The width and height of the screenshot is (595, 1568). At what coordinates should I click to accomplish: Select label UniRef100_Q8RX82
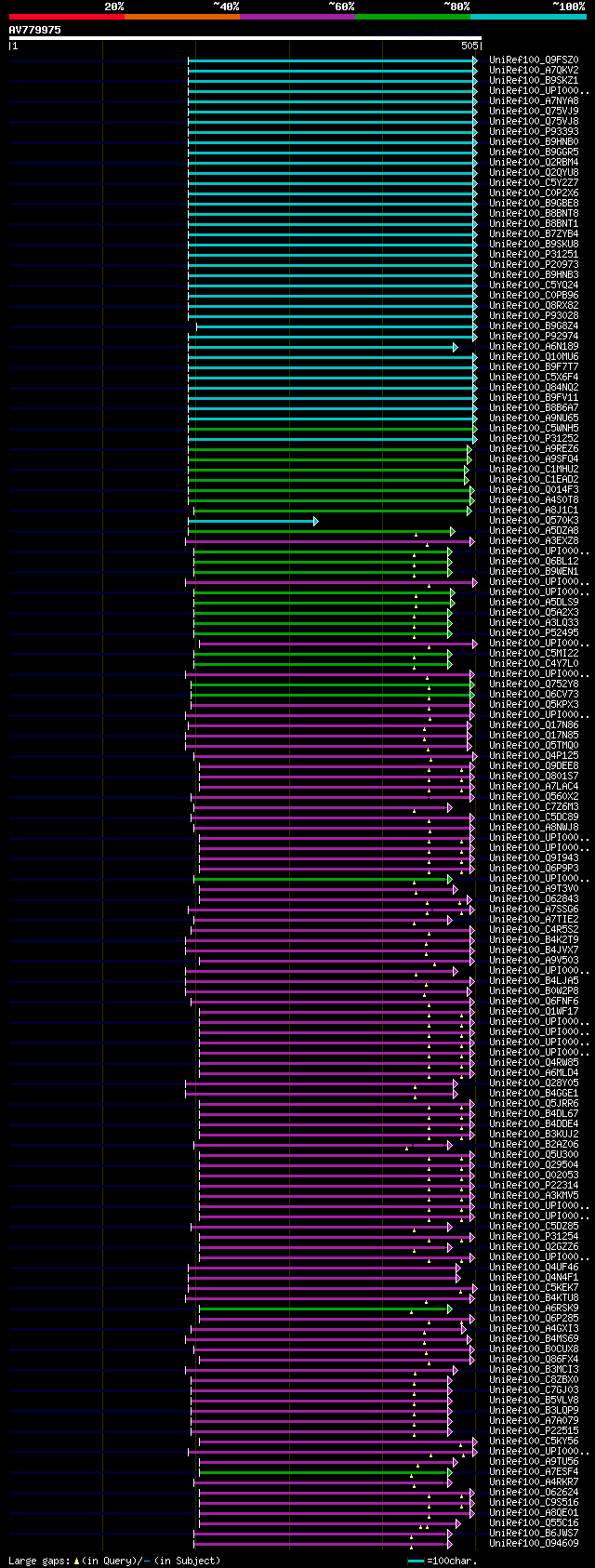[534, 305]
